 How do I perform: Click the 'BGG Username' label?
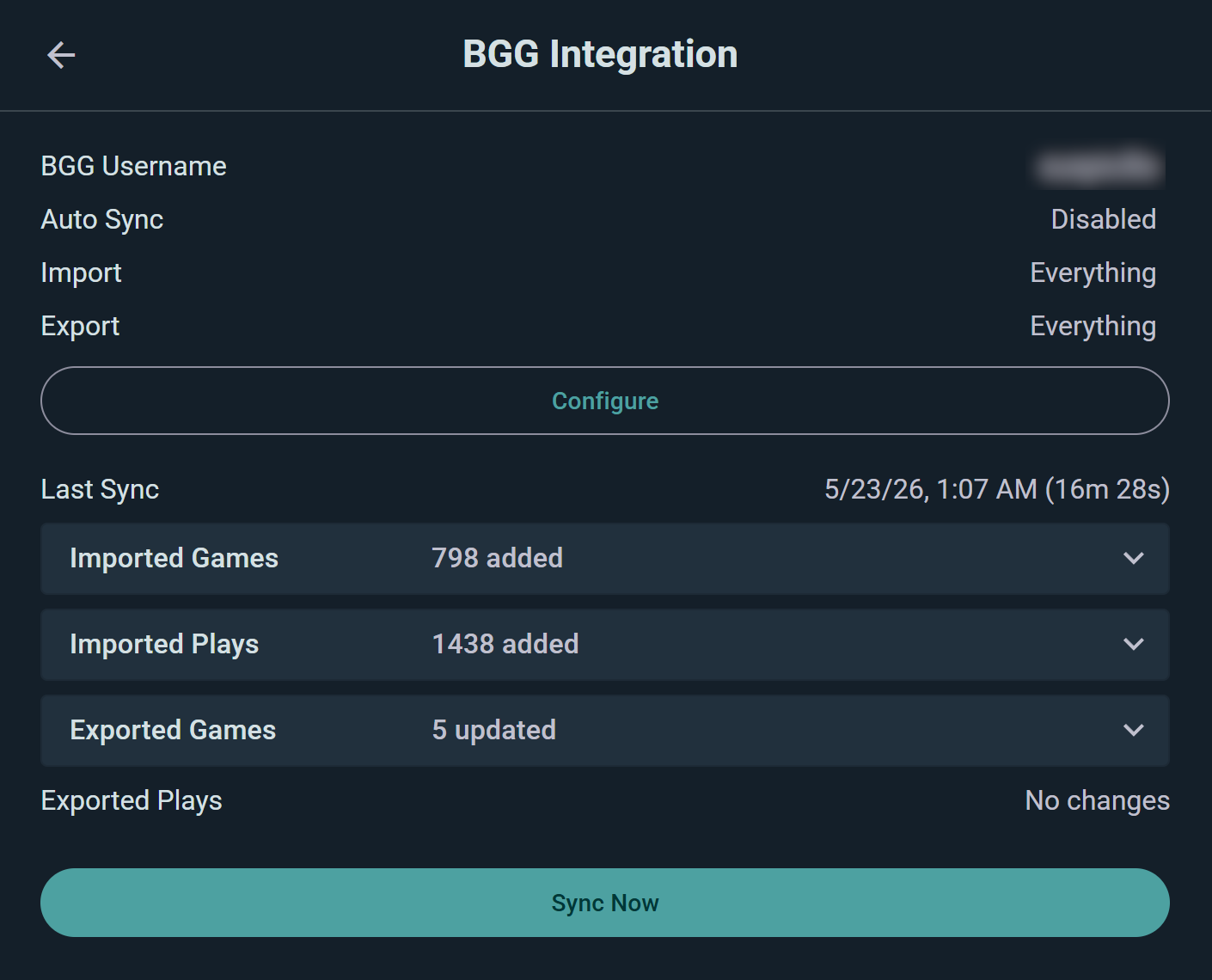[x=133, y=166]
